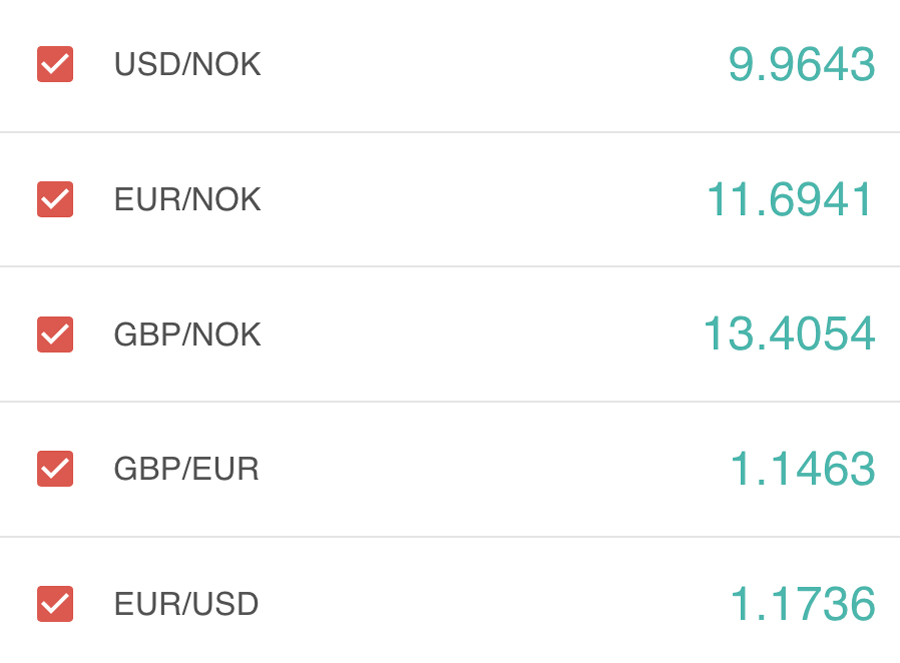Click blank space in the USD/NOK row
This screenshot has height=663, width=900.
tap(480, 65)
